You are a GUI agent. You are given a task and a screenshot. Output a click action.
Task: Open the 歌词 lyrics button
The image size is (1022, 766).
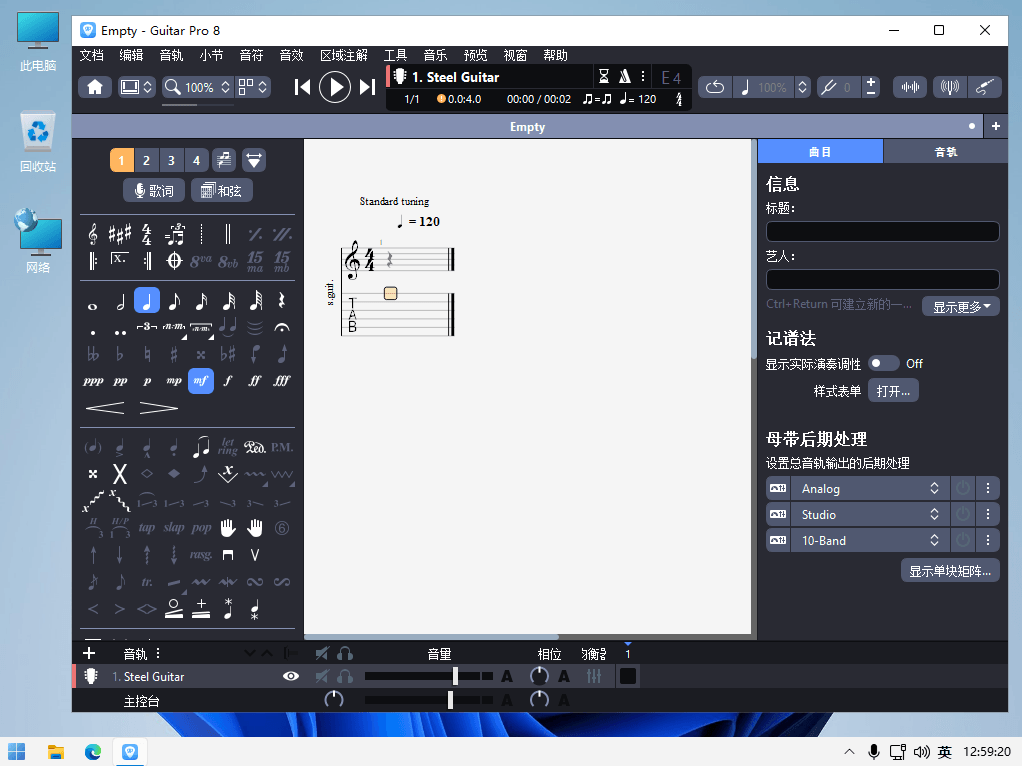[x=154, y=190]
